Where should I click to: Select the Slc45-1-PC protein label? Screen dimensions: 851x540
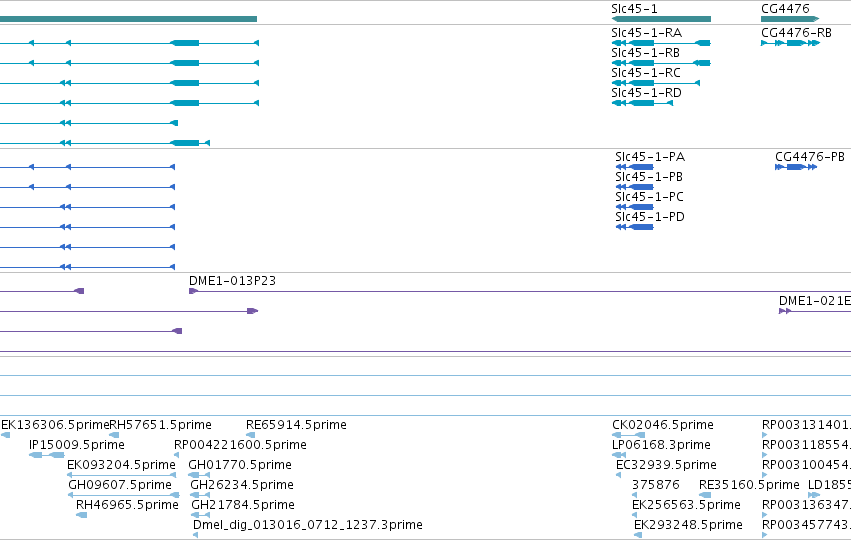(650, 197)
